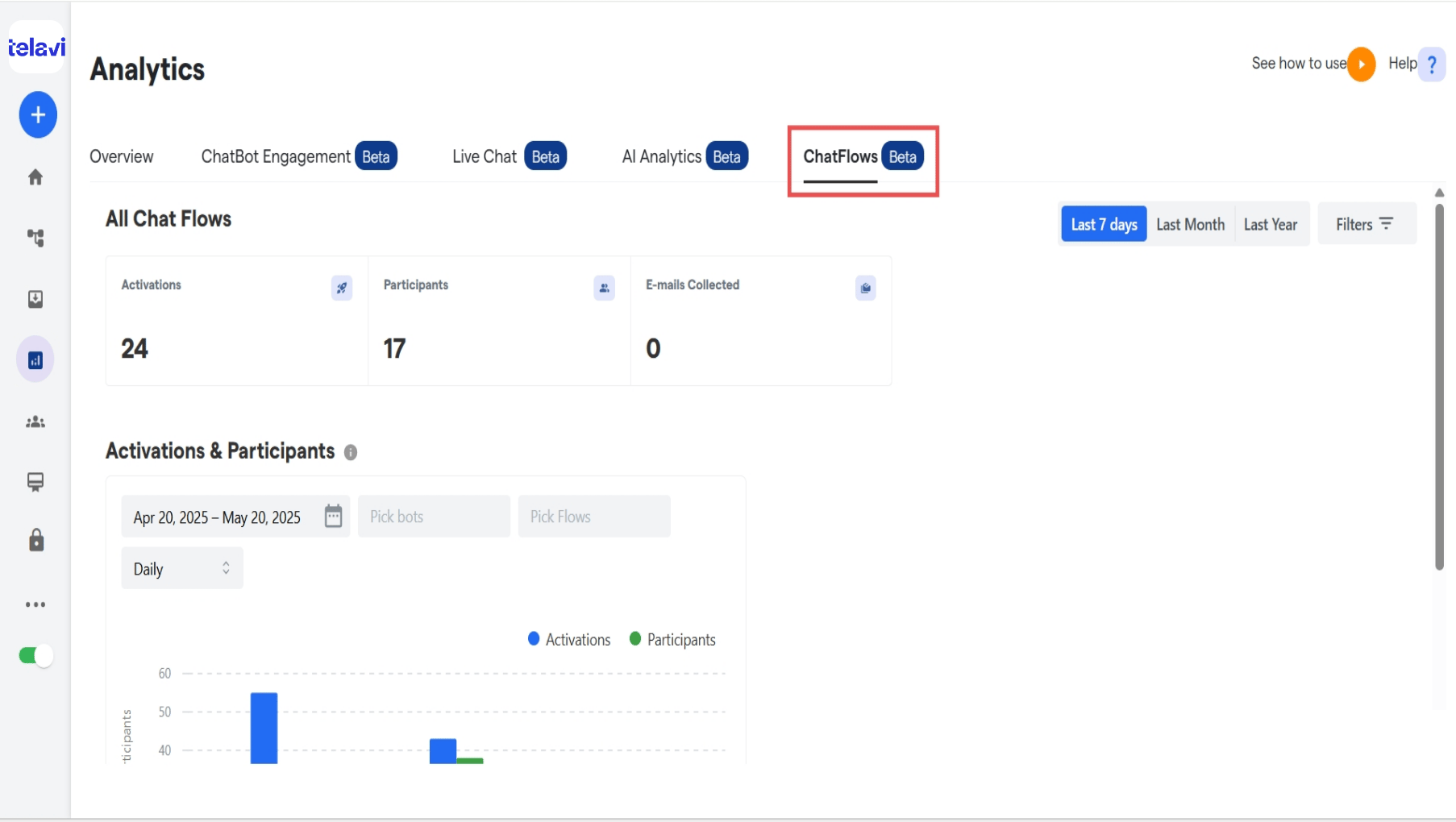
Task: Click the Activations rocket icon
Action: [342, 288]
